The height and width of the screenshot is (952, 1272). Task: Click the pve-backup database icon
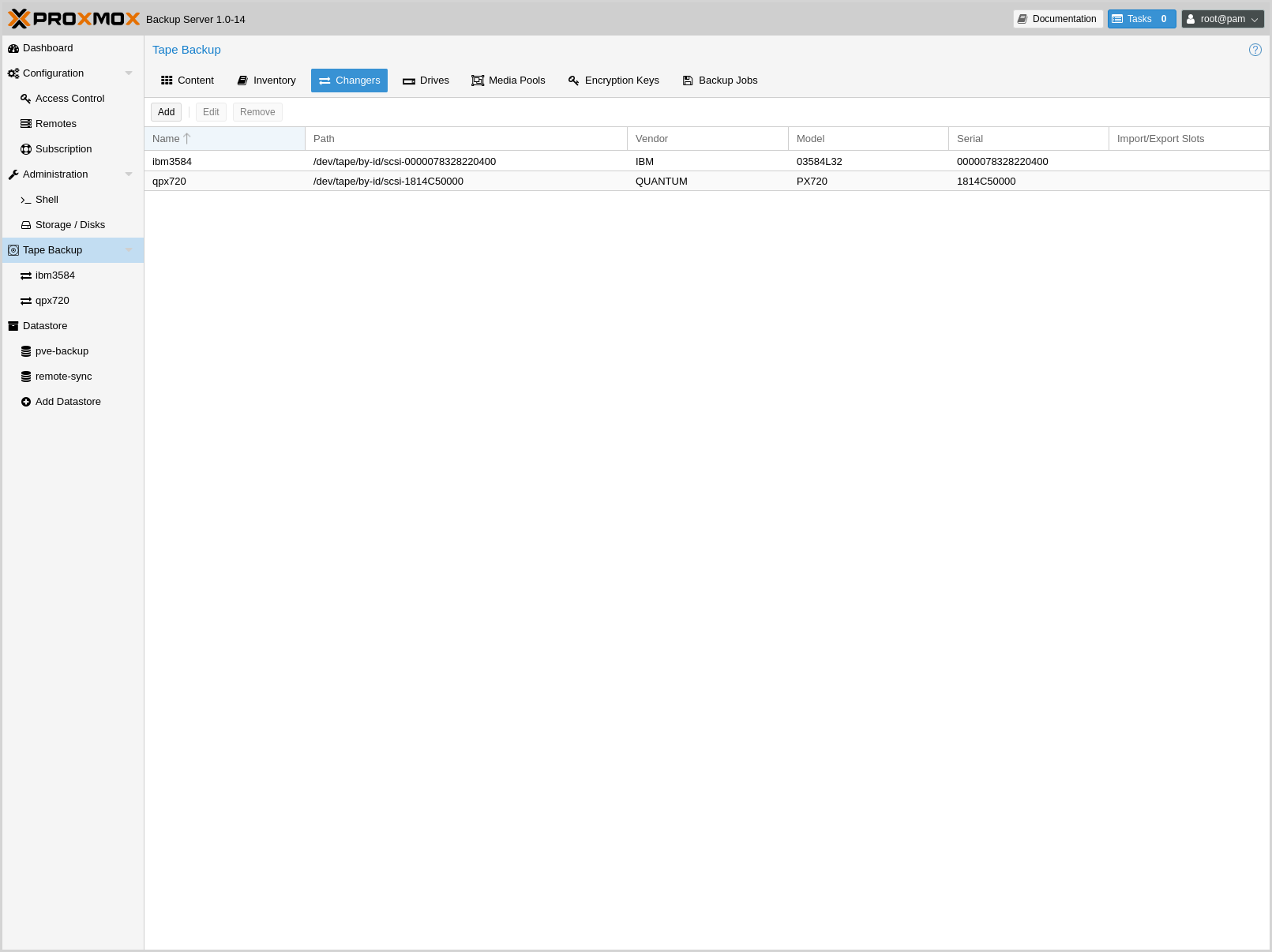click(x=26, y=351)
